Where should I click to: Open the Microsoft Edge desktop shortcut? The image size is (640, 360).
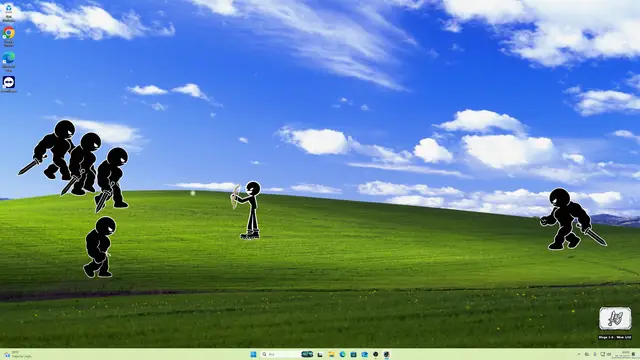click(9, 61)
